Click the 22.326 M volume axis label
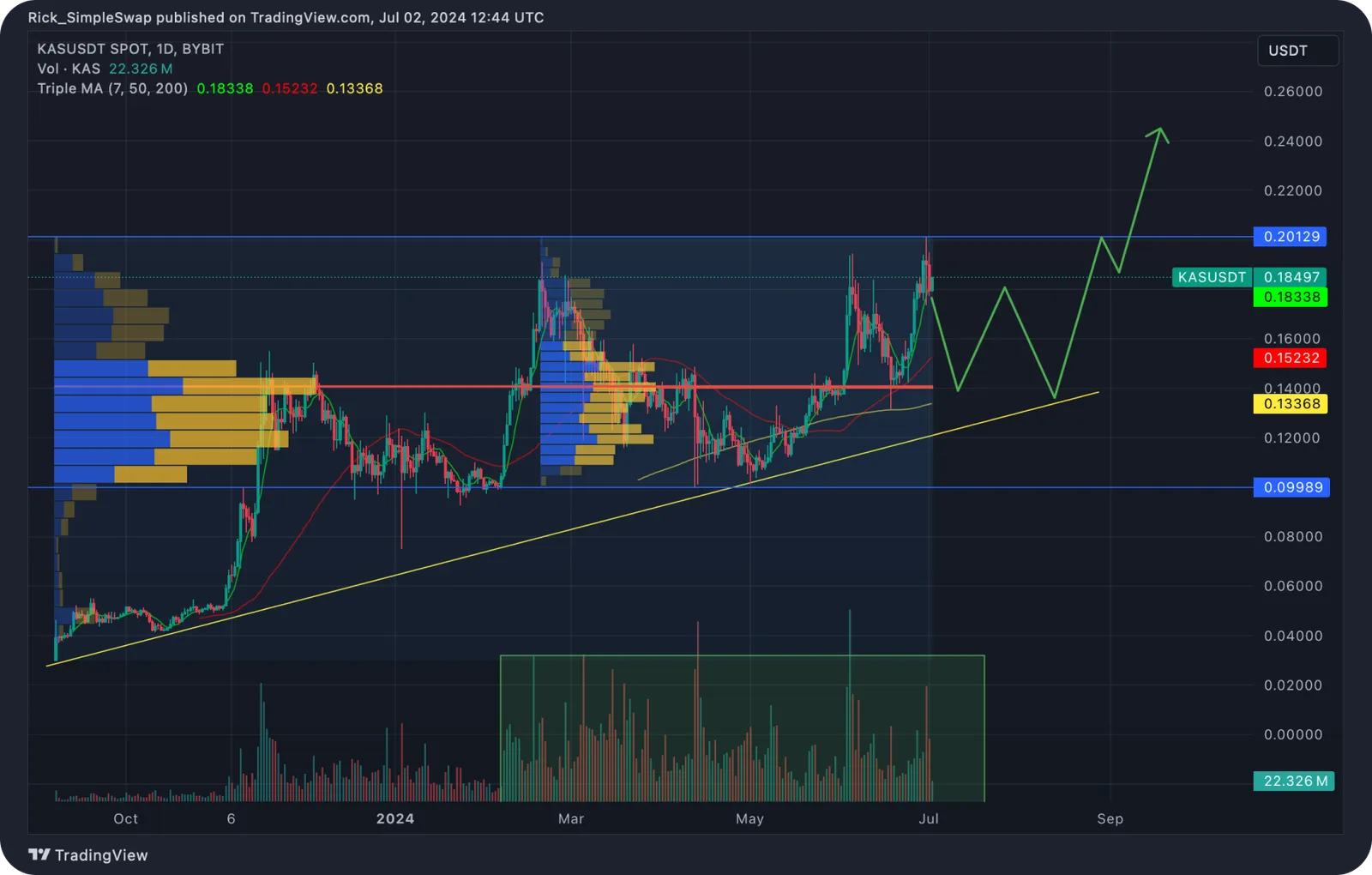This screenshot has height=875, width=1372. (x=1294, y=781)
